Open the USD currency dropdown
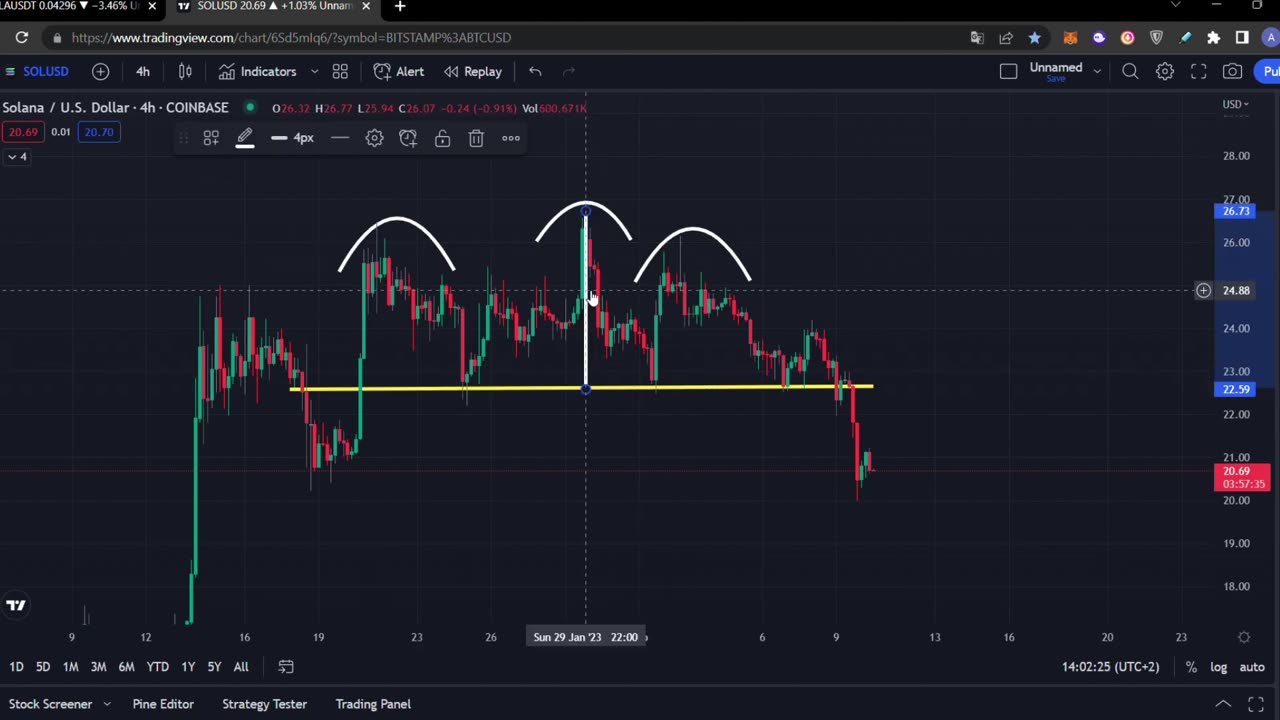The width and height of the screenshot is (1280, 720). tap(1235, 104)
